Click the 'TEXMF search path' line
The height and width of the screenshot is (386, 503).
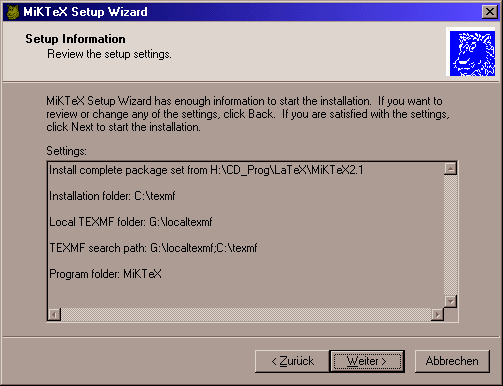point(153,248)
